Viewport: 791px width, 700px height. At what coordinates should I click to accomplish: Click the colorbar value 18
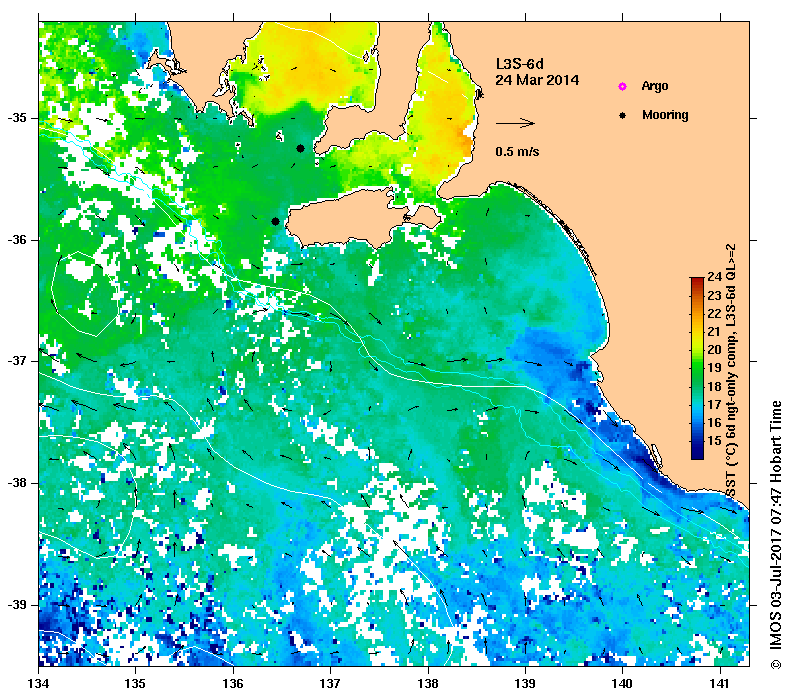714,386
